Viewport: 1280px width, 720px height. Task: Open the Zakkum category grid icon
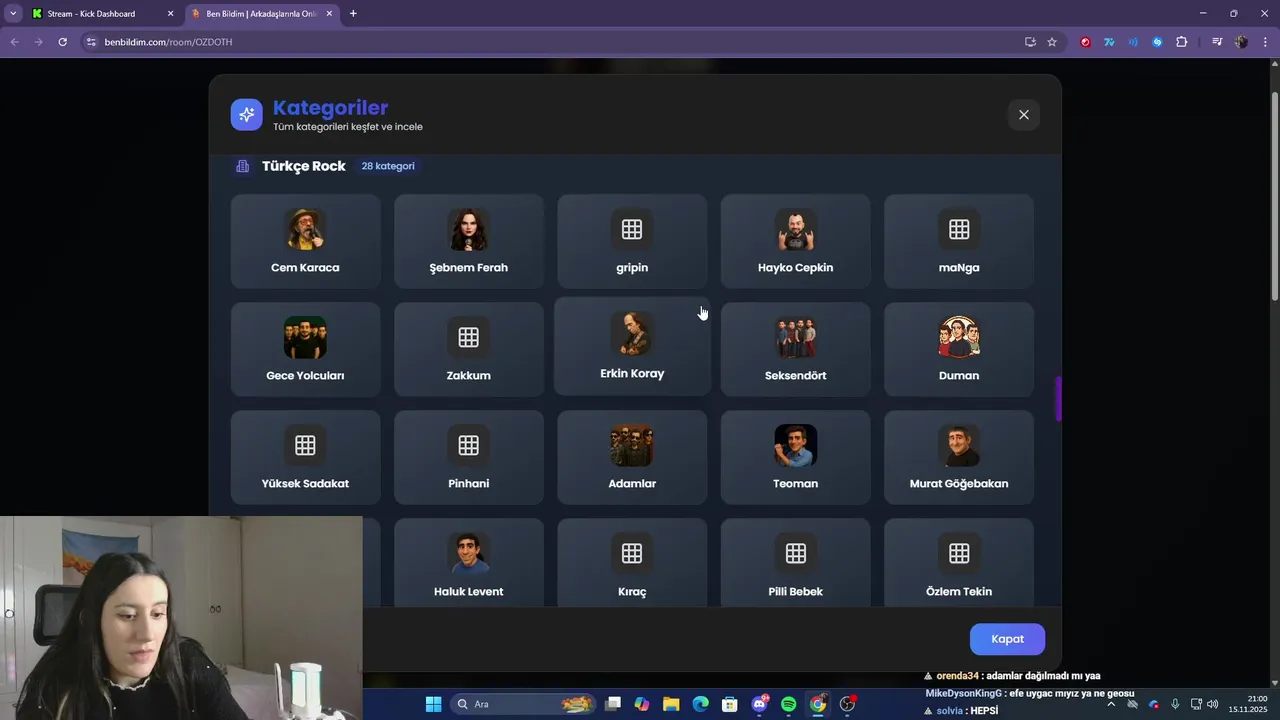[468, 337]
